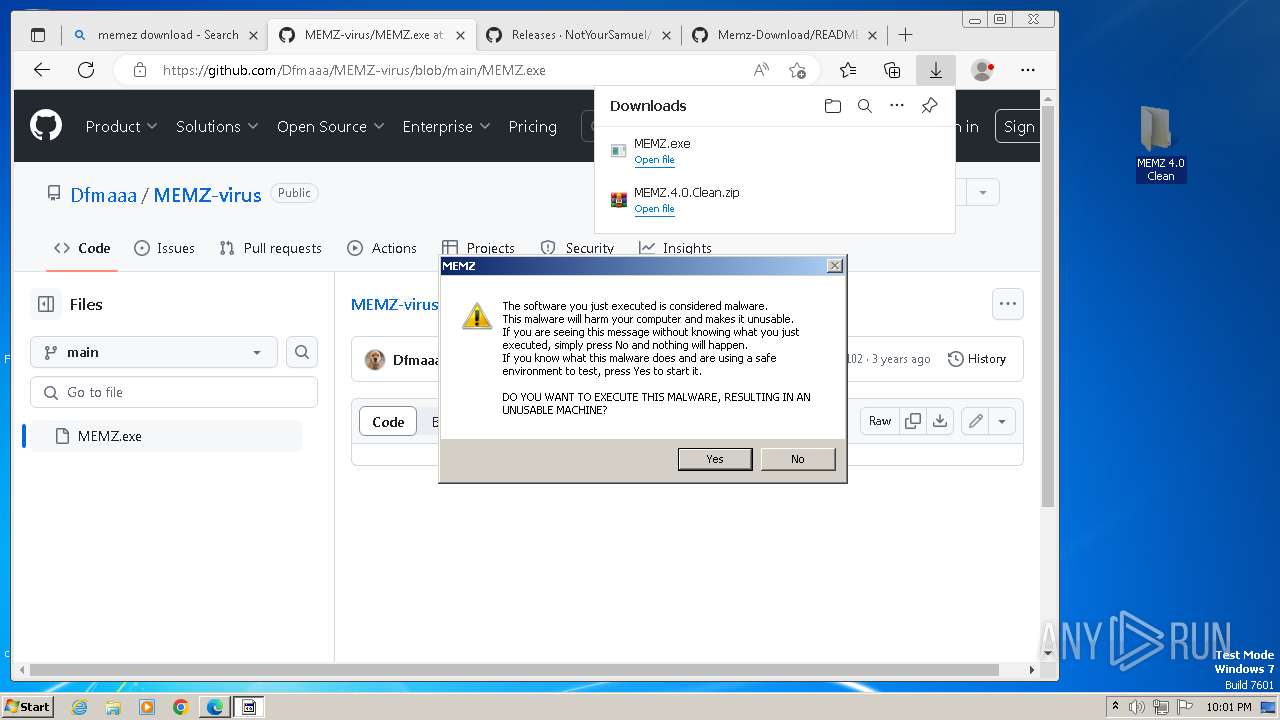Click the Pricing link
Image resolution: width=1280 pixels, height=720 pixels.
point(532,126)
